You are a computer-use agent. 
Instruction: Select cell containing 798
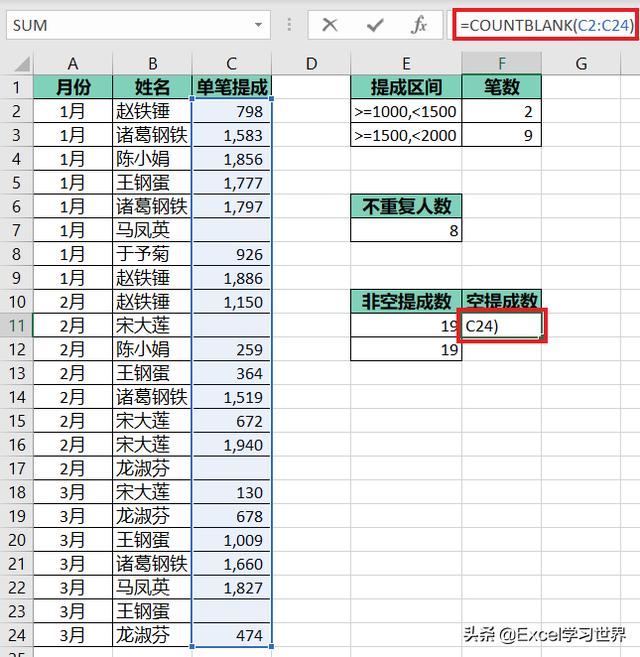coord(232,111)
